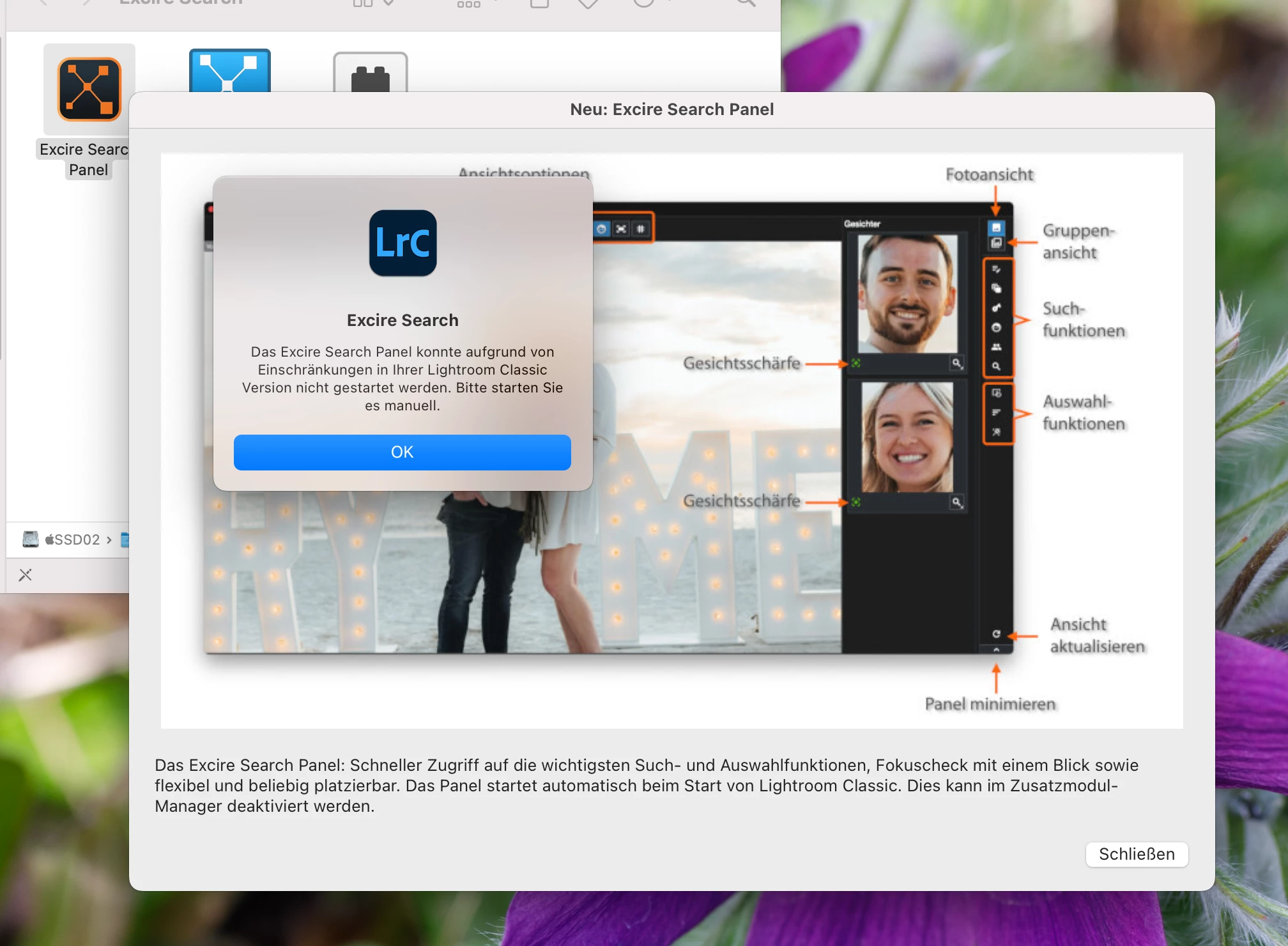Select the blue Excire app icon in Finder

[229, 72]
